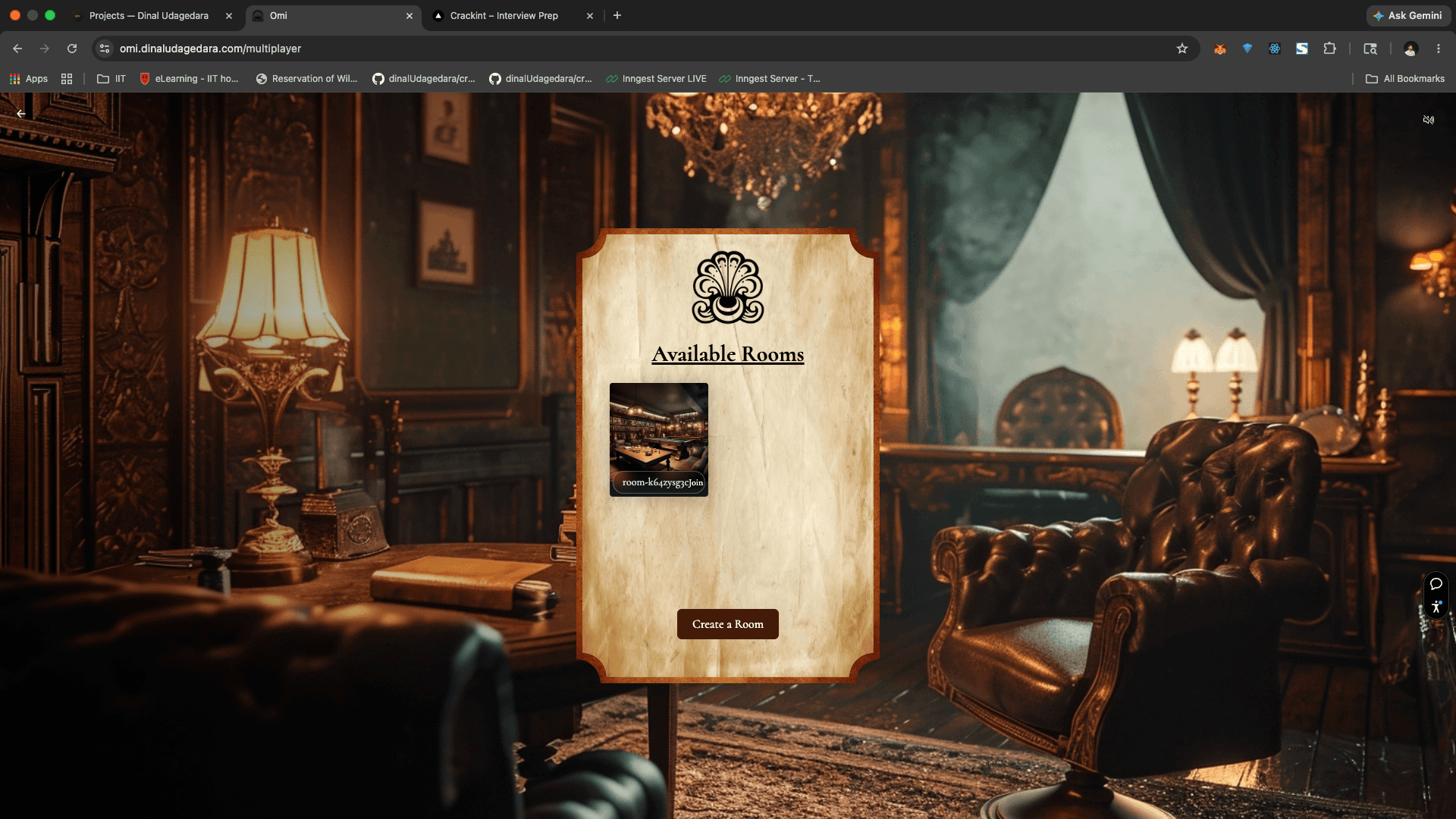Go forward in browser history
Image resolution: width=1456 pixels, height=819 pixels.
point(45,49)
